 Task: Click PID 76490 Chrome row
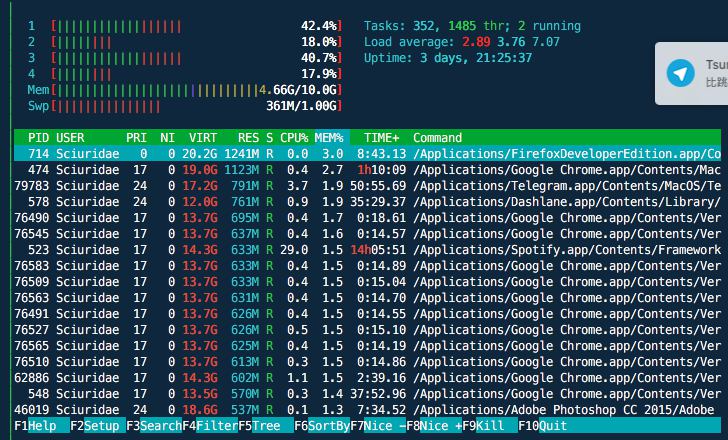(x=367, y=218)
